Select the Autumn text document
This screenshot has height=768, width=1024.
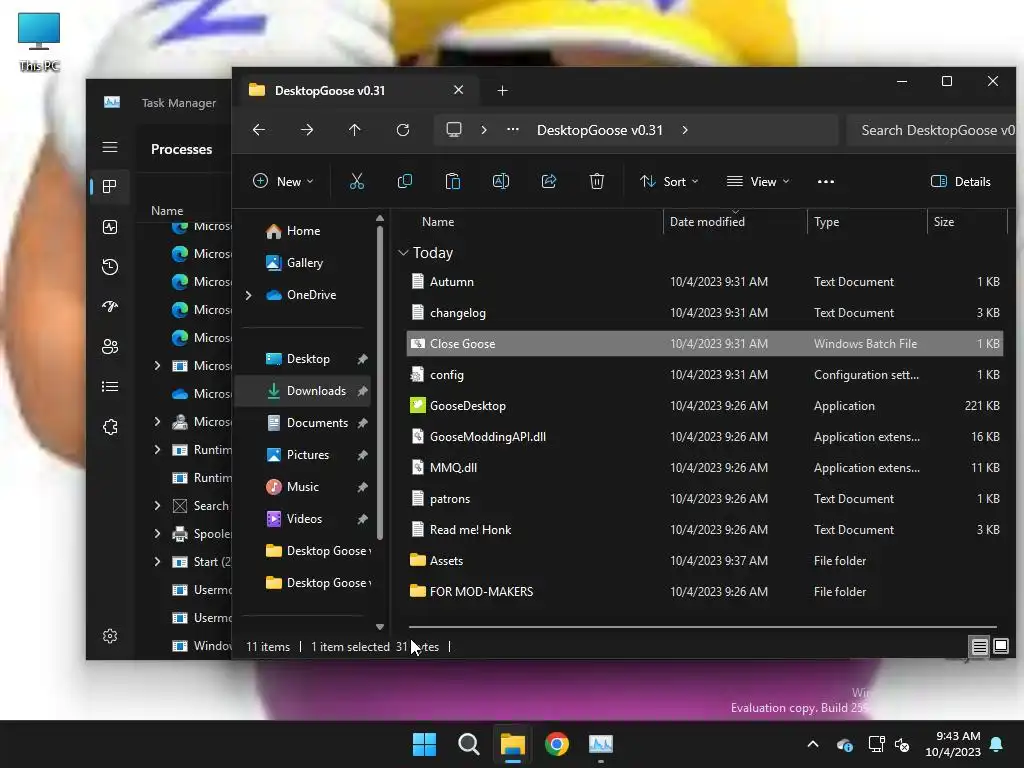[705, 281]
